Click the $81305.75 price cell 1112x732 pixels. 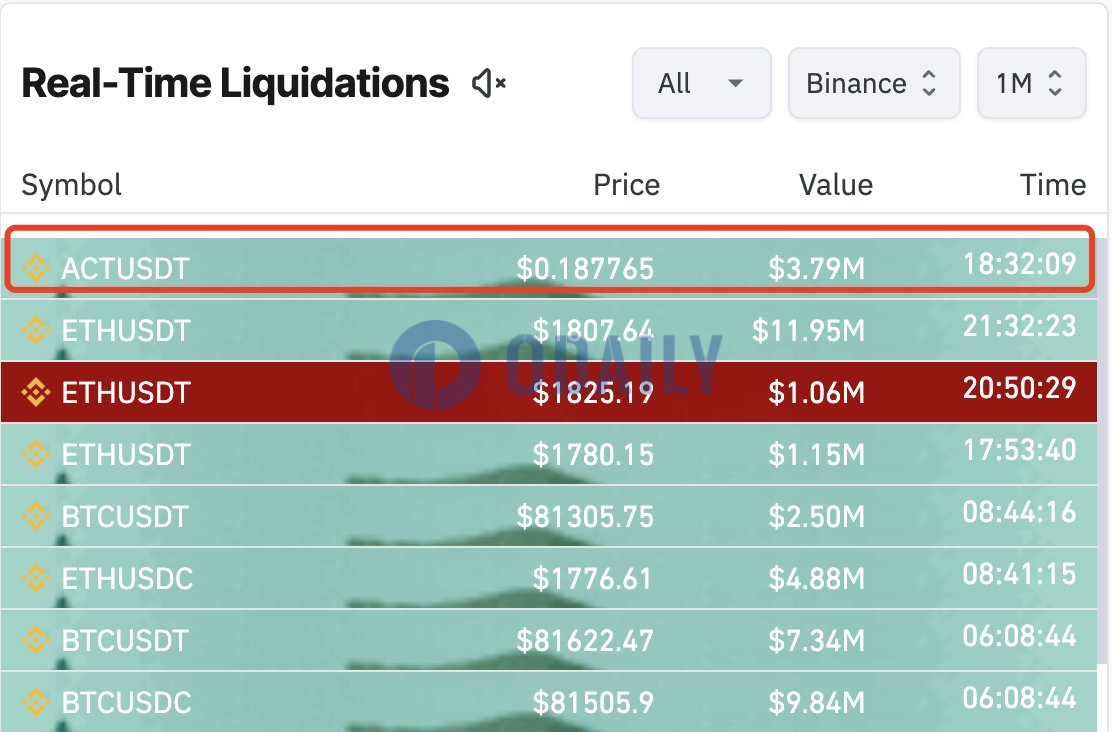tap(584, 516)
